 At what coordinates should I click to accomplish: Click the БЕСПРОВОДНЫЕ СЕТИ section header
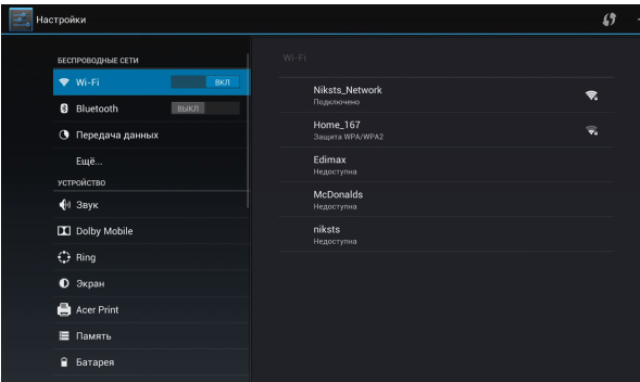pyautogui.click(x=98, y=60)
